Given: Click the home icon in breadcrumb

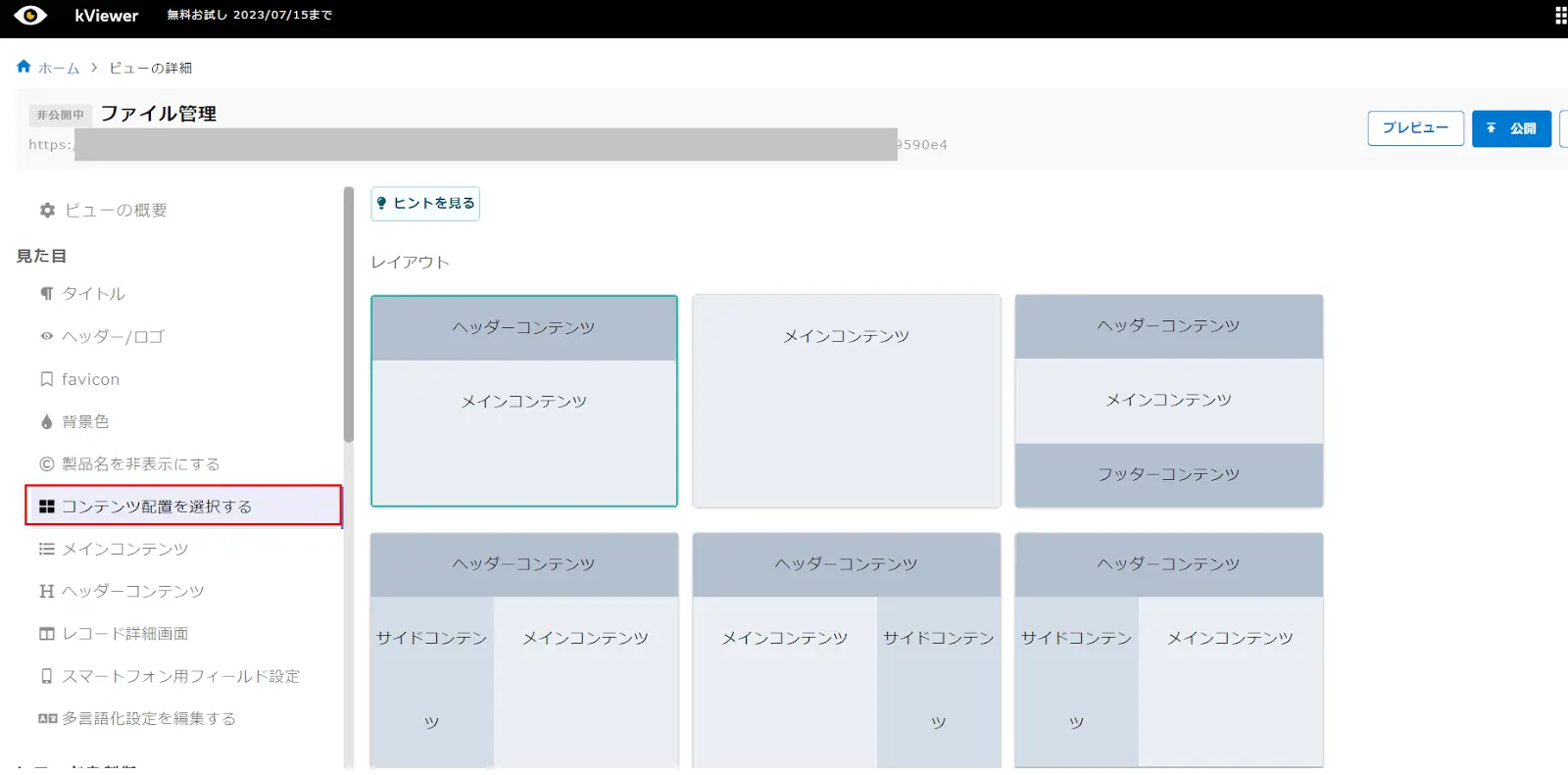Looking at the screenshot, I should 24,67.
